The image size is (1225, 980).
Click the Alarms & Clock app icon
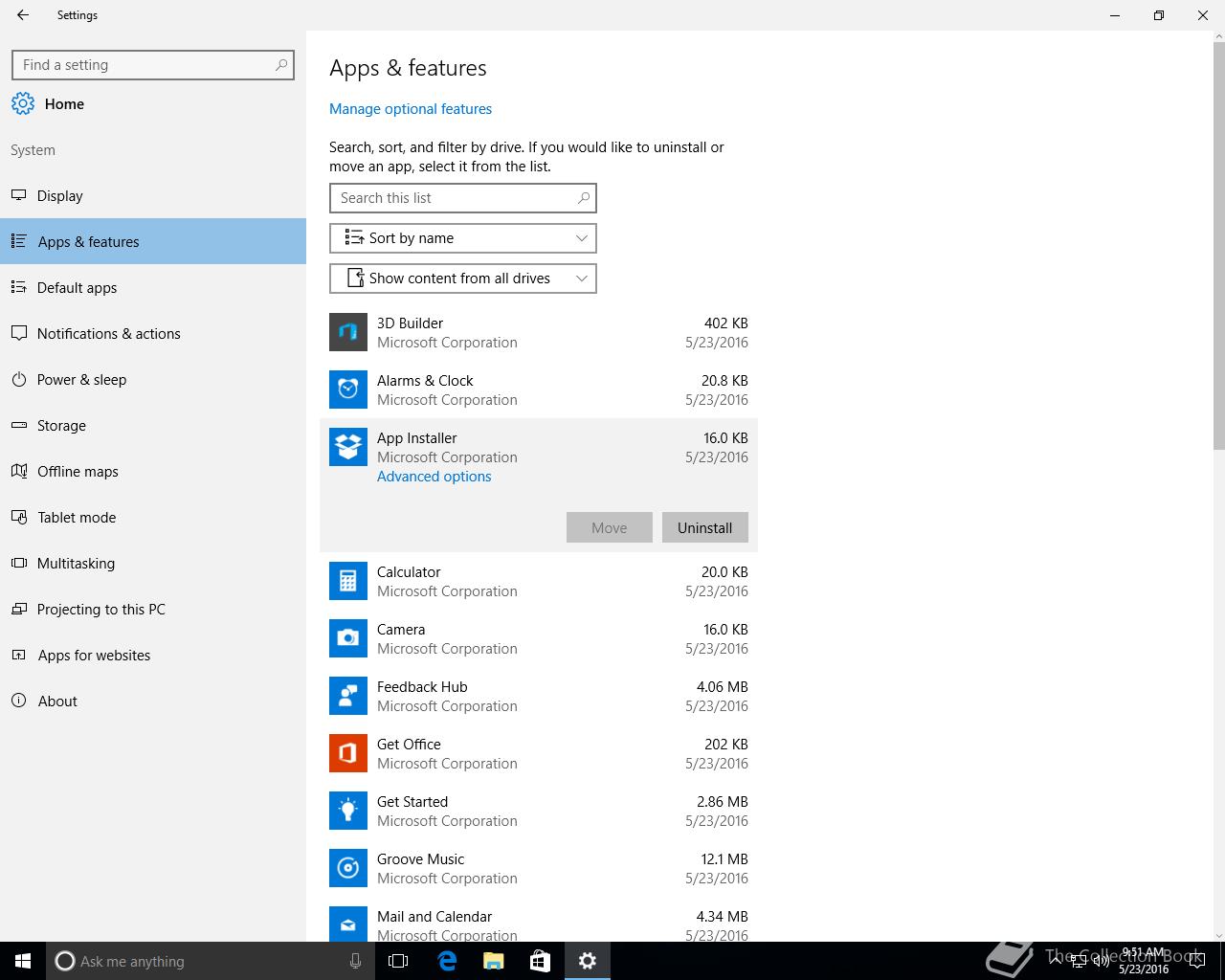(x=348, y=390)
